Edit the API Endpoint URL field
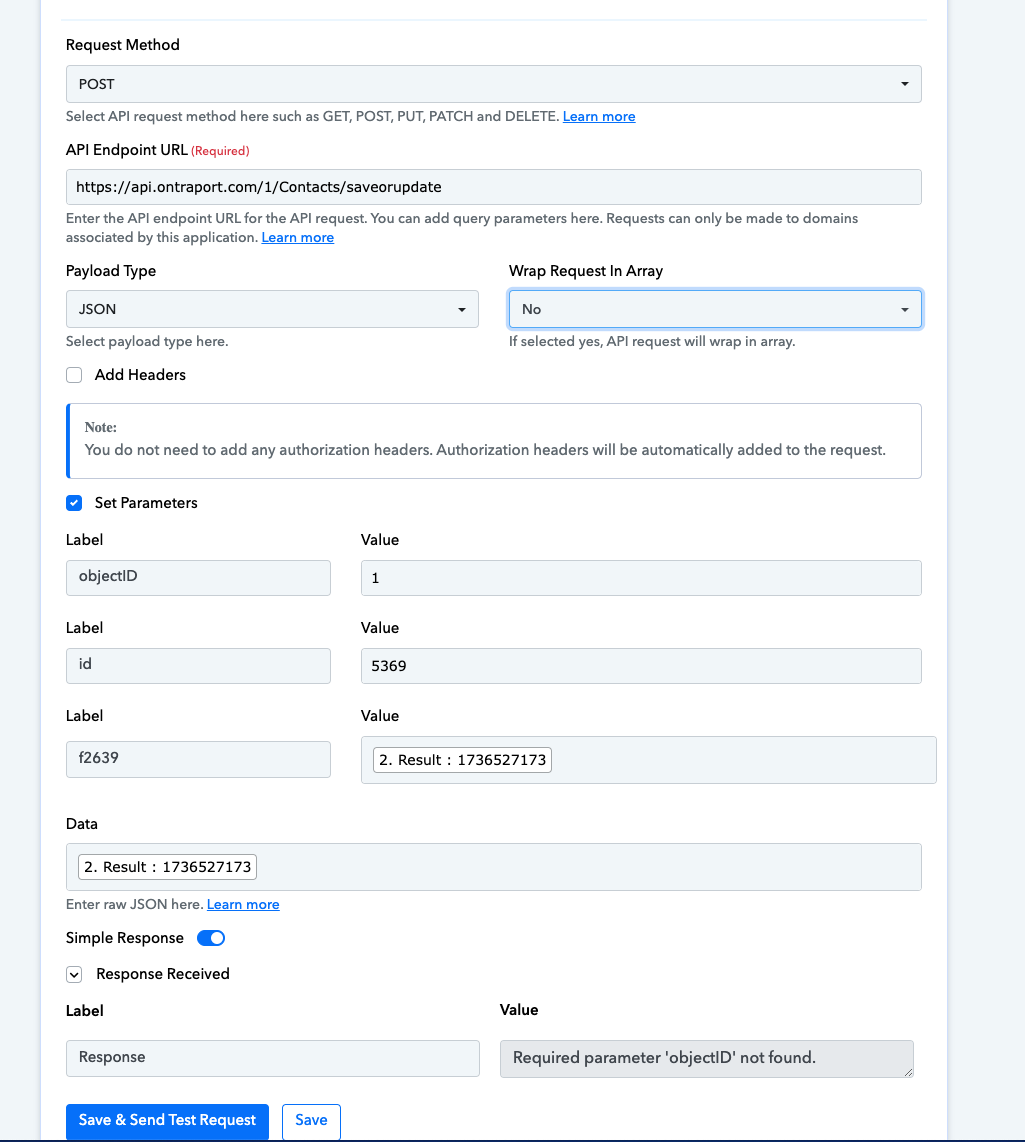This screenshot has height=1142, width=1025. point(493,187)
